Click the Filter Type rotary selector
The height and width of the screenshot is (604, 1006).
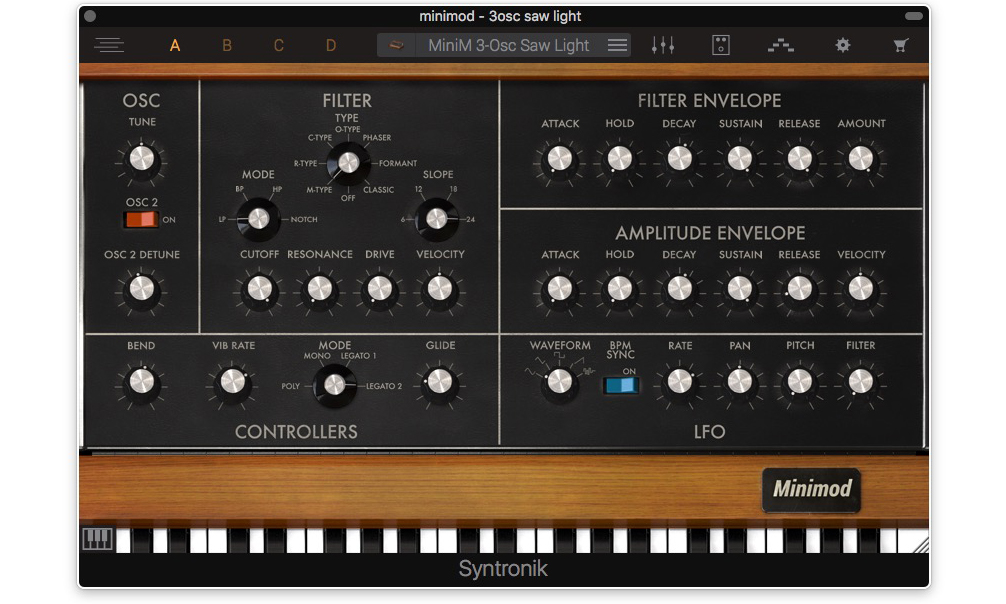tap(348, 163)
